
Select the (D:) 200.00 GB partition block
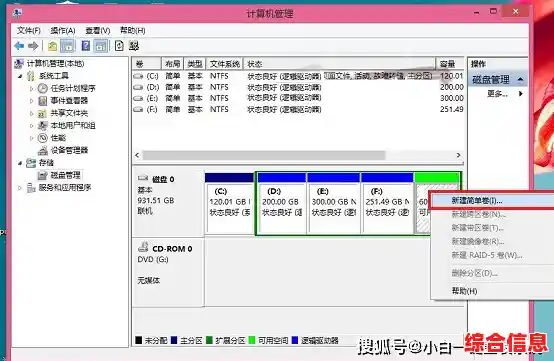pos(282,203)
